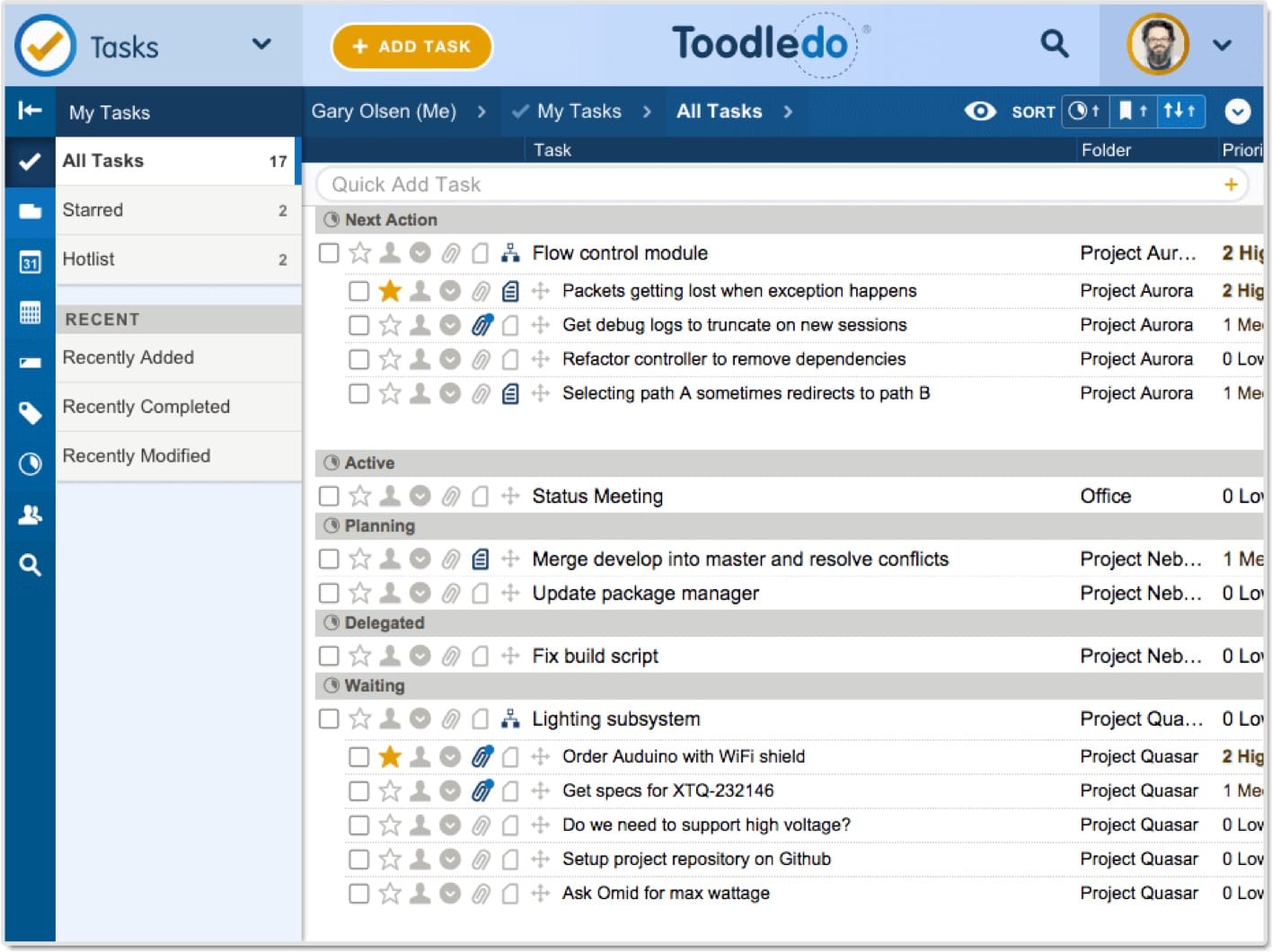Open the sharing people icon in sidebar
Image resolution: width=1272 pixels, height=952 pixels.
[x=30, y=515]
